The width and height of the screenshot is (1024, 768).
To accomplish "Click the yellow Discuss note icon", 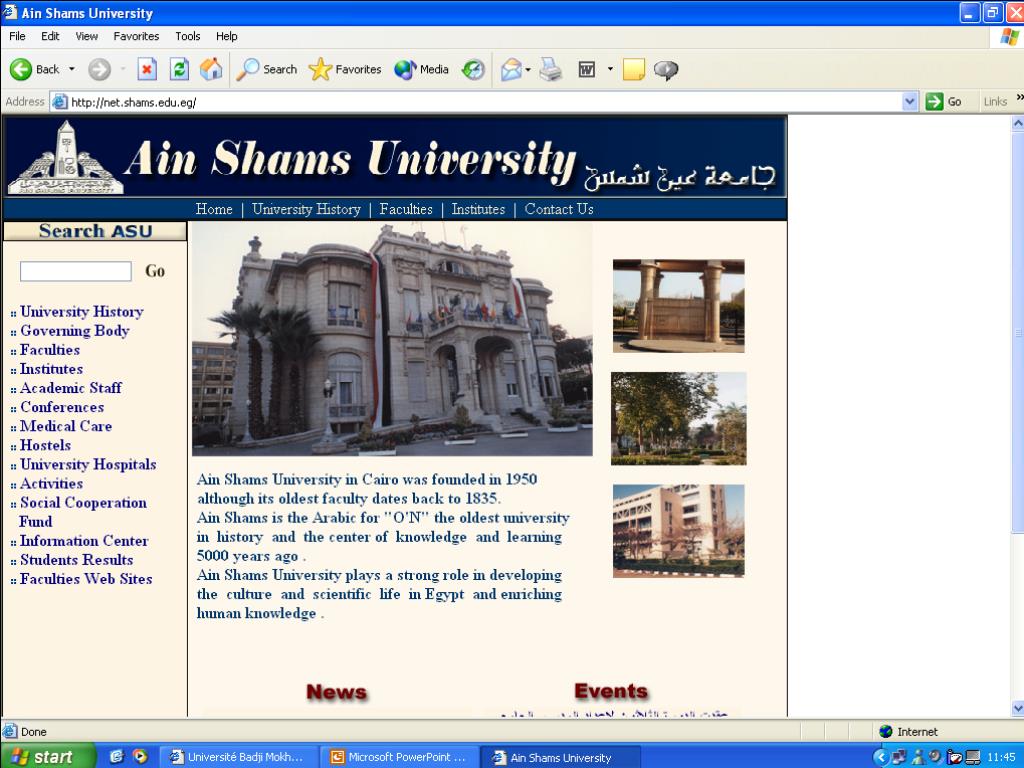I will (633, 69).
